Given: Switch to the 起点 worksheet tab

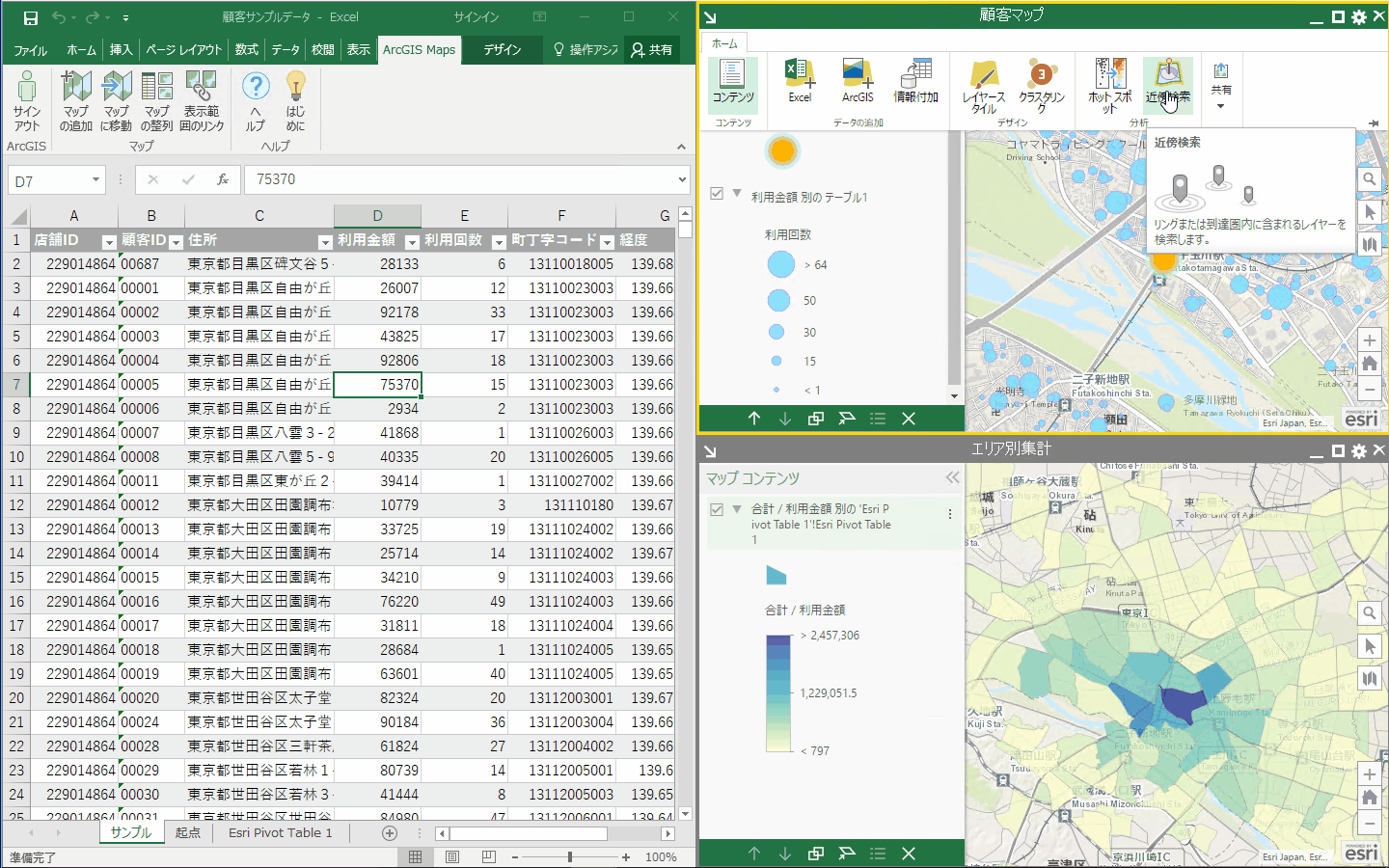Looking at the screenshot, I should coord(188,833).
